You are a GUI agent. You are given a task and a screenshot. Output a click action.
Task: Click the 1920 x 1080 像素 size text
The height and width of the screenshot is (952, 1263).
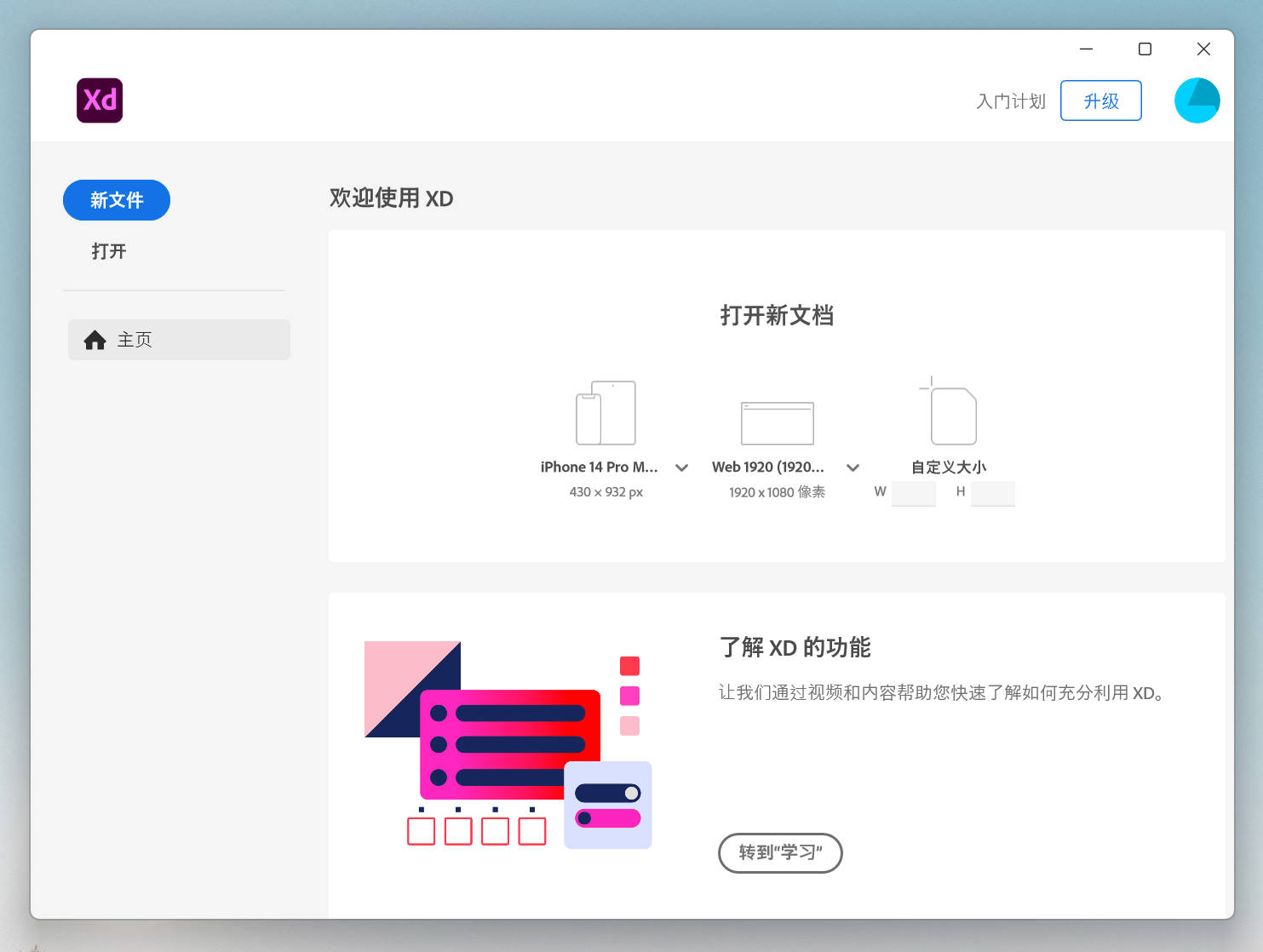coord(777,492)
